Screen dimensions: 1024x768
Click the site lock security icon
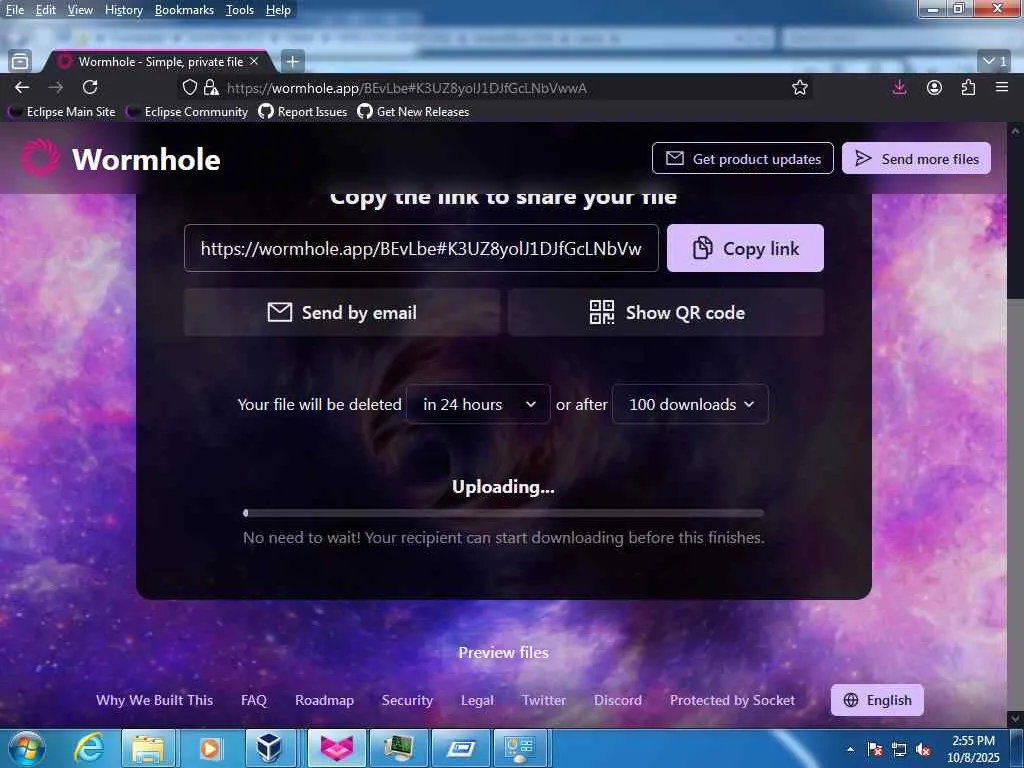click(210, 88)
